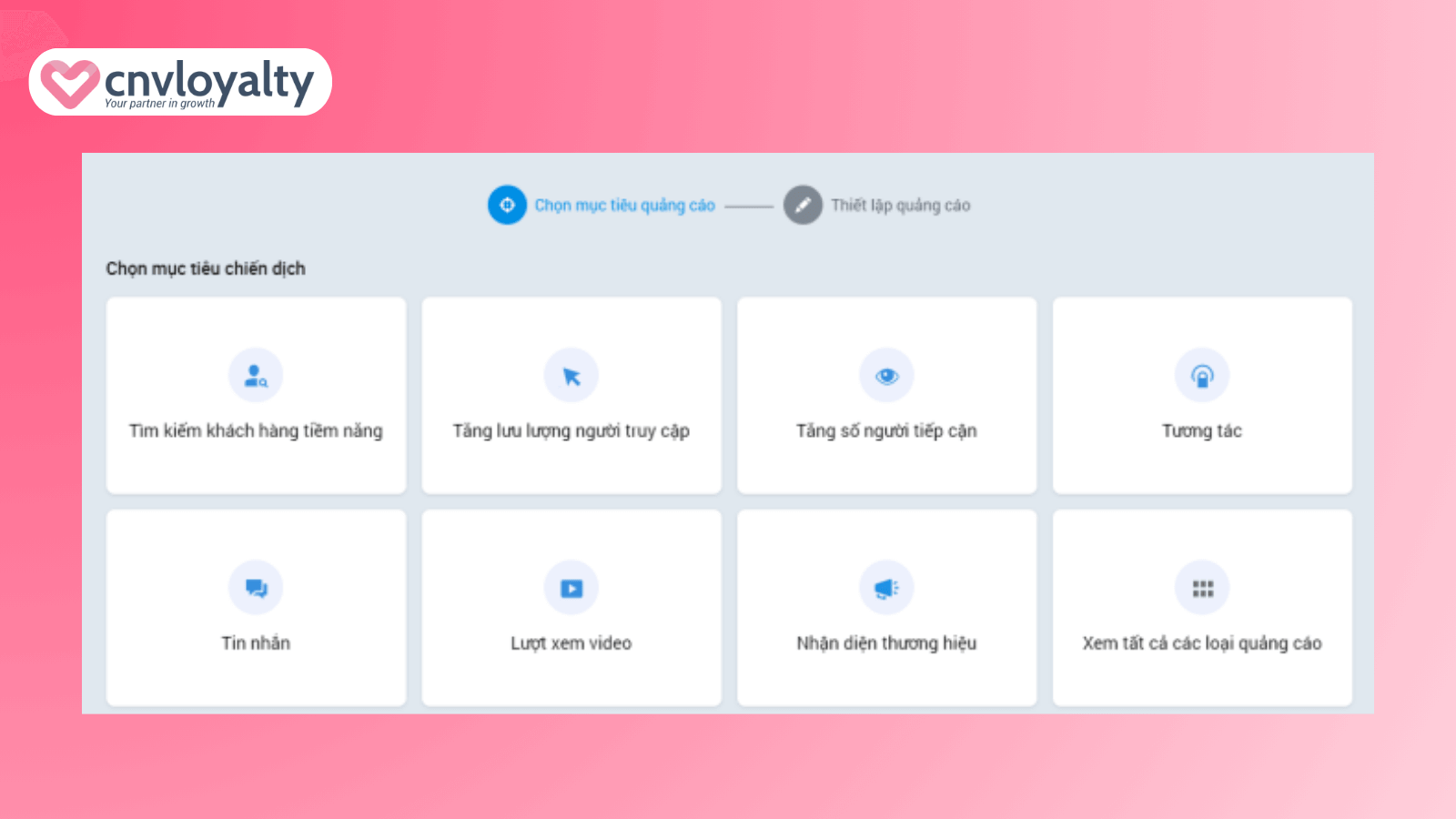
Task: Click the eye icon for reach
Action: point(886,376)
